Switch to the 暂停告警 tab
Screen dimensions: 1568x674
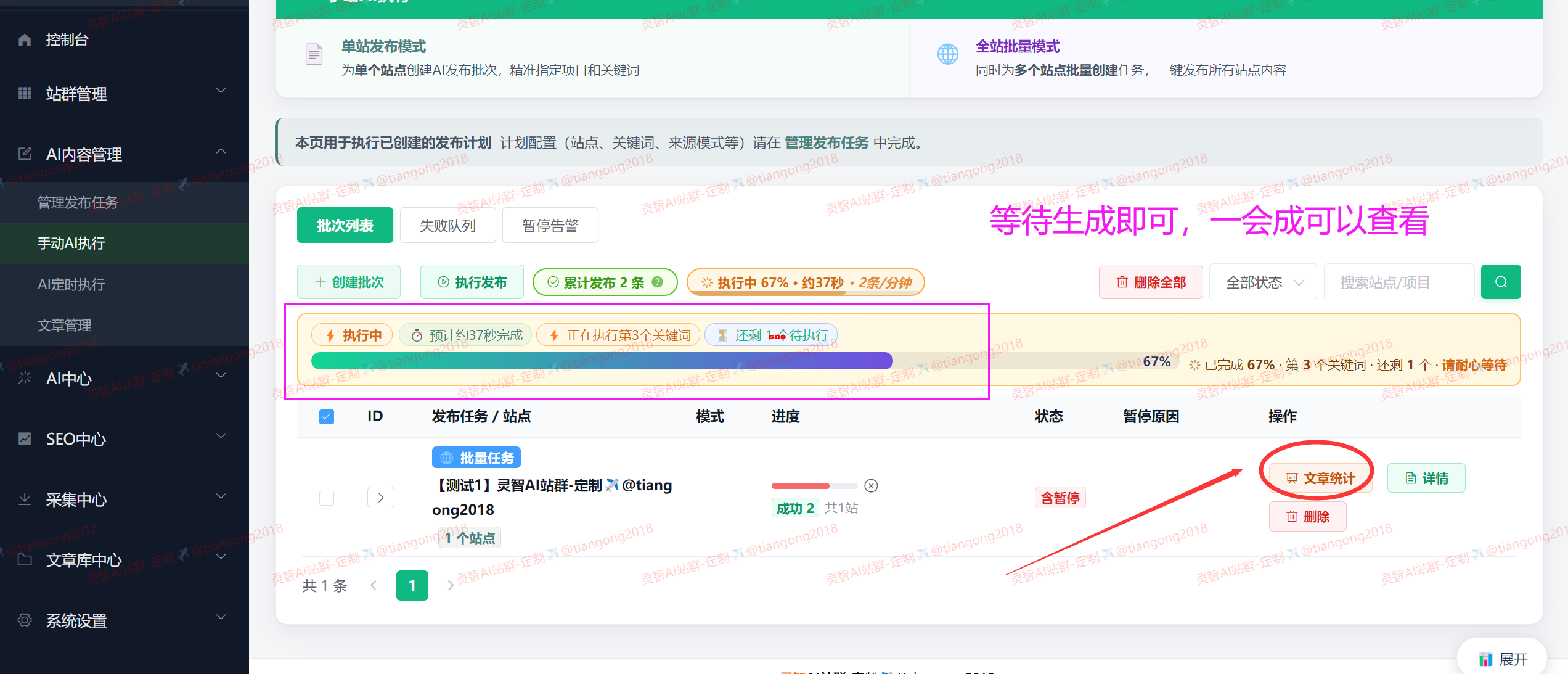tap(550, 224)
